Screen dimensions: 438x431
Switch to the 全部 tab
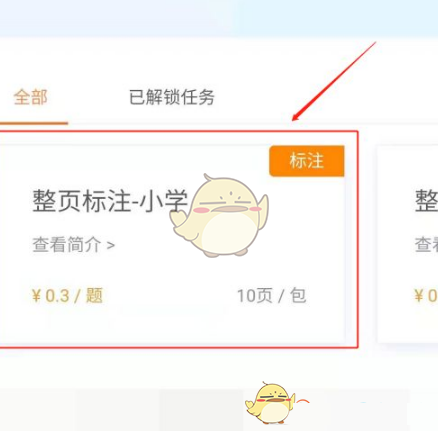pos(30,97)
